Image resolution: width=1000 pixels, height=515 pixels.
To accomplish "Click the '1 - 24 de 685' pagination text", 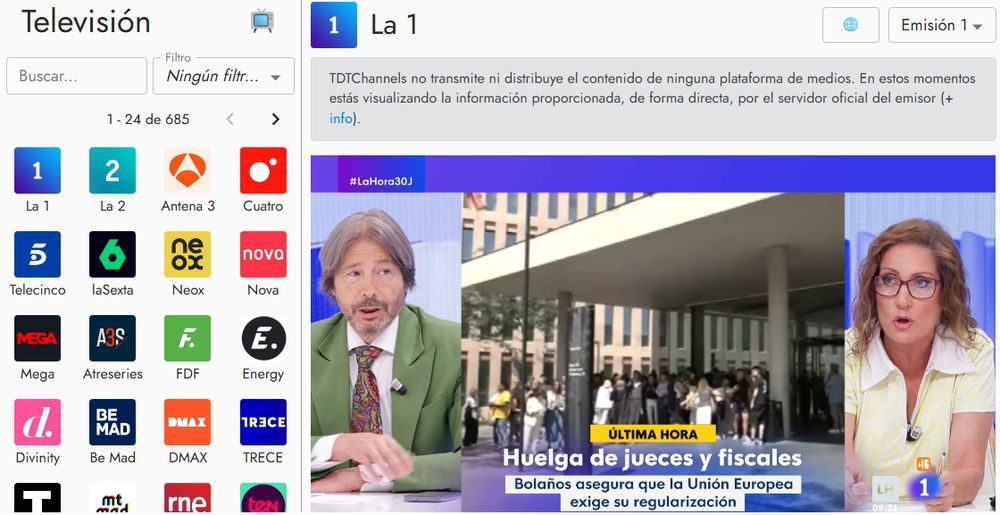I will (x=148, y=119).
